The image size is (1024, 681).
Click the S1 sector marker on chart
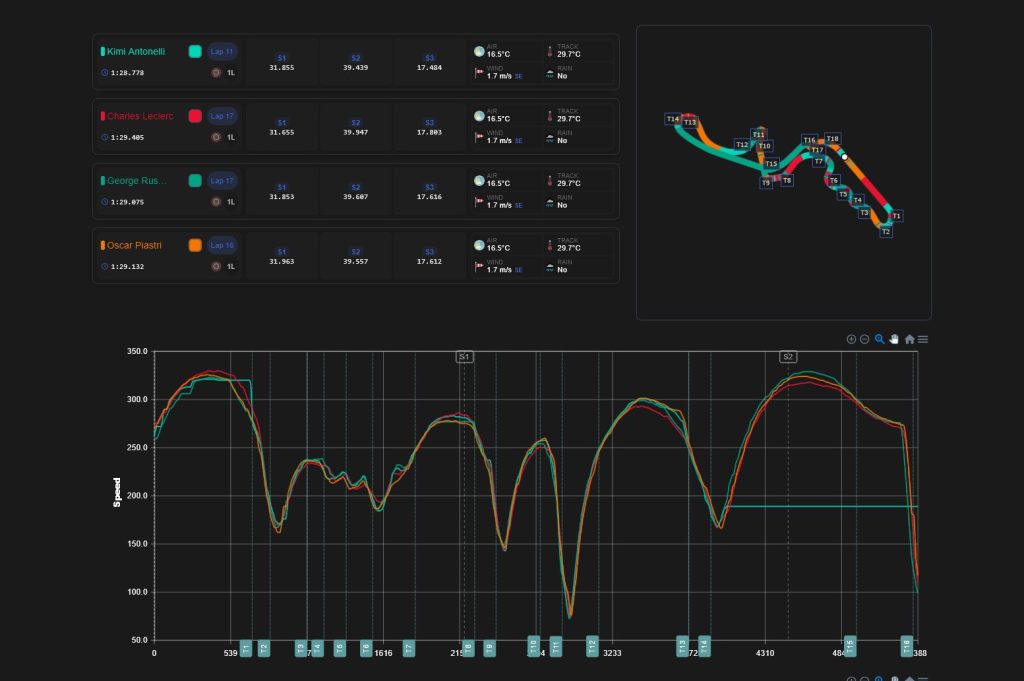pyautogui.click(x=464, y=357)
